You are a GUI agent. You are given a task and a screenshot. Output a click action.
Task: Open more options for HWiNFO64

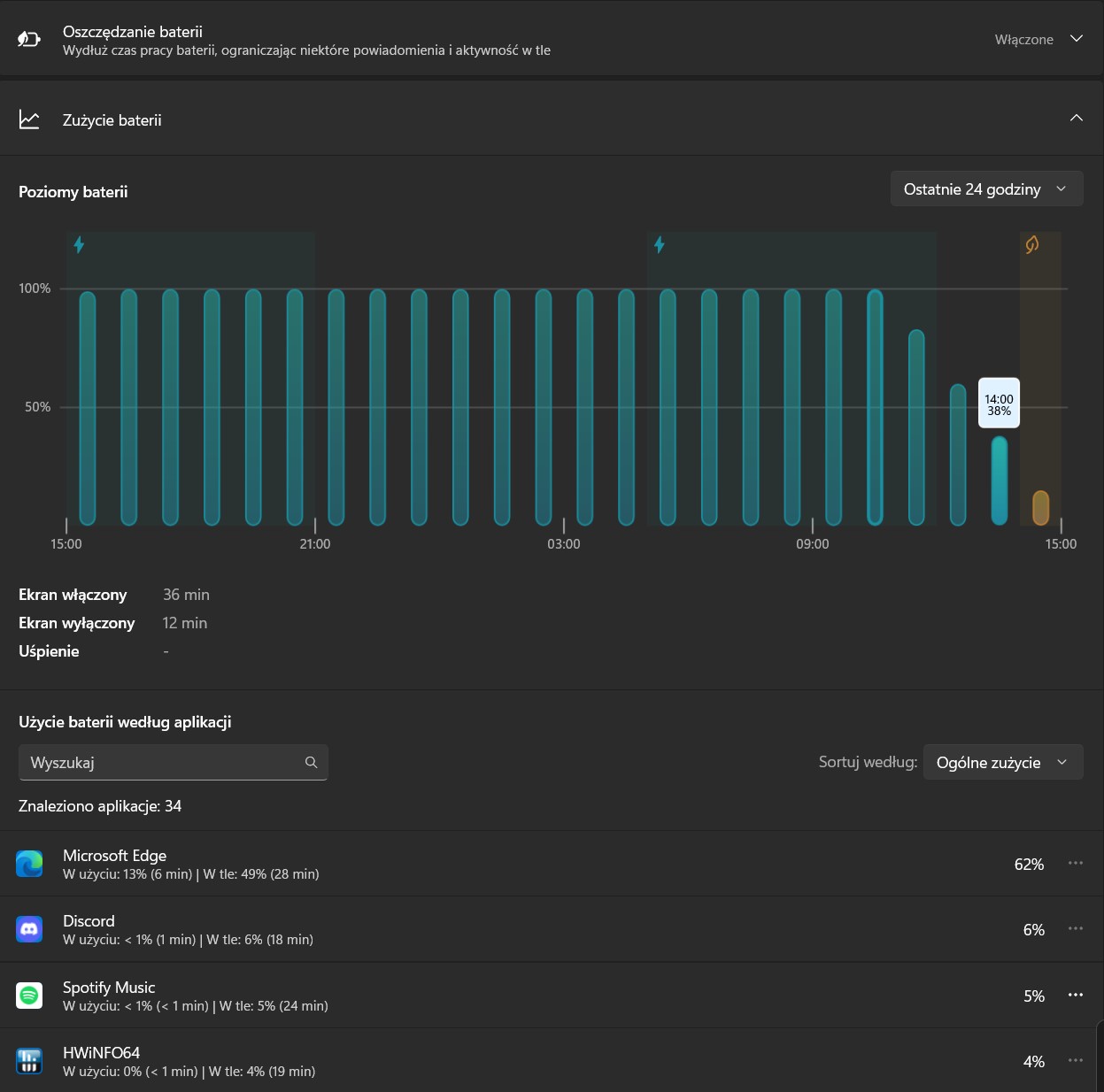click(1076, 1061)
